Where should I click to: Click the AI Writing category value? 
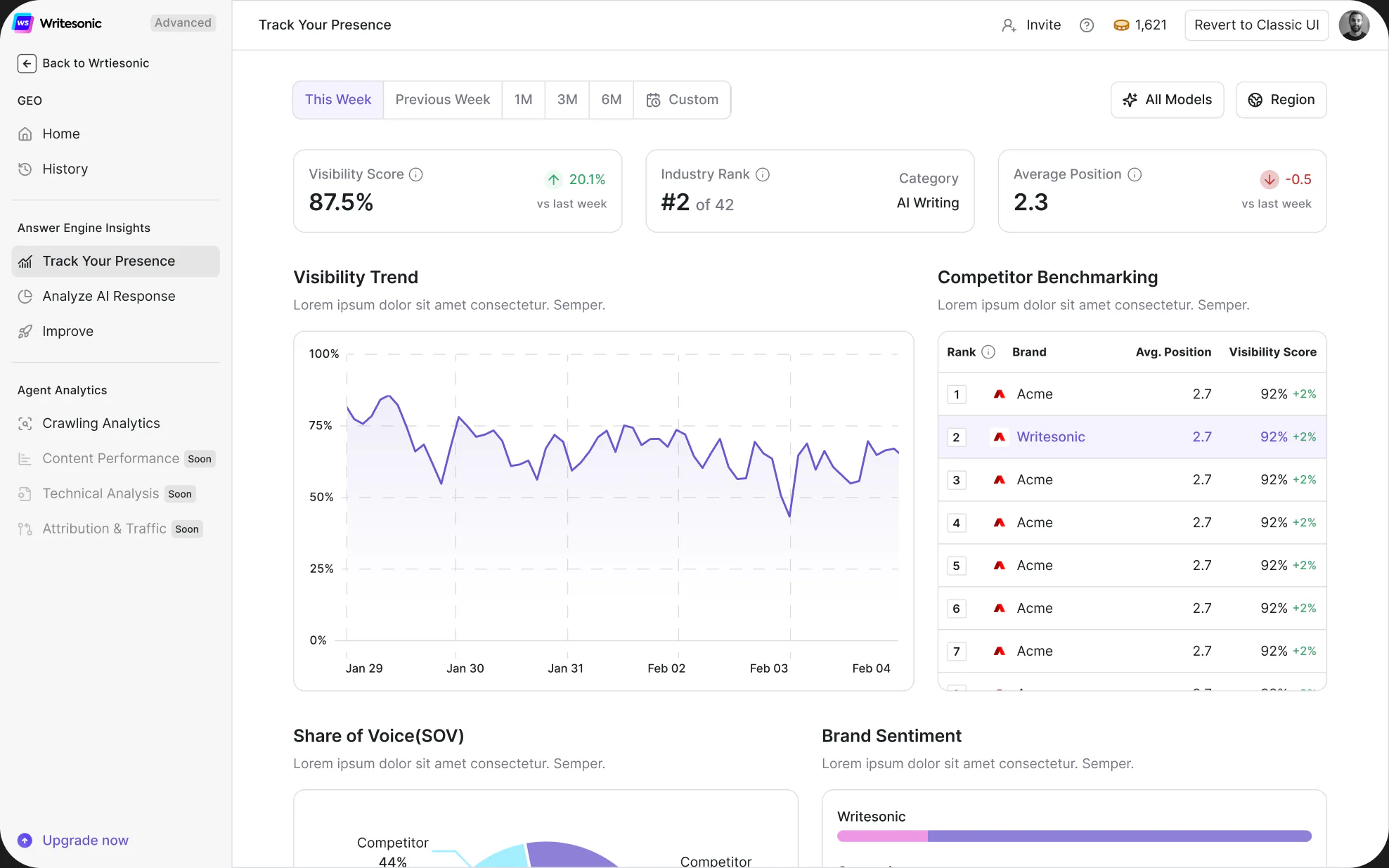click(927, 203)
